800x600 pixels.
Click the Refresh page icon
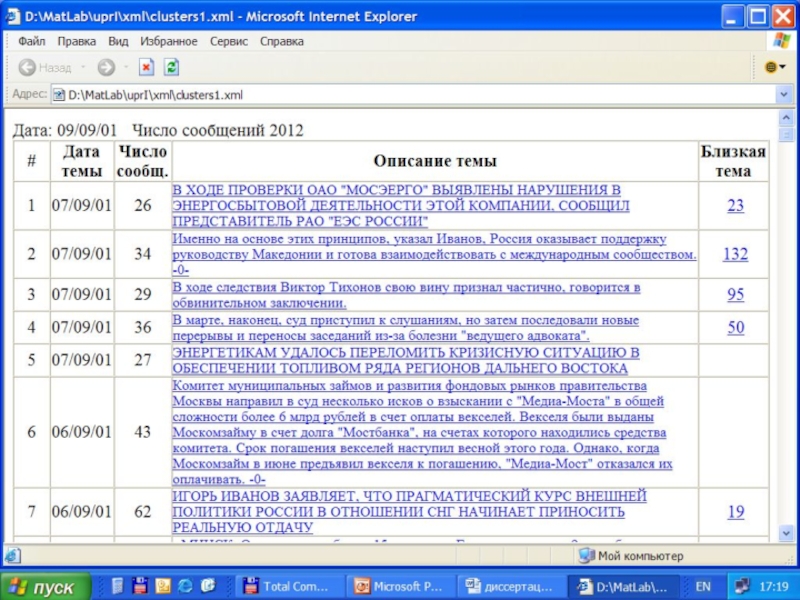(x=171, y=68)
